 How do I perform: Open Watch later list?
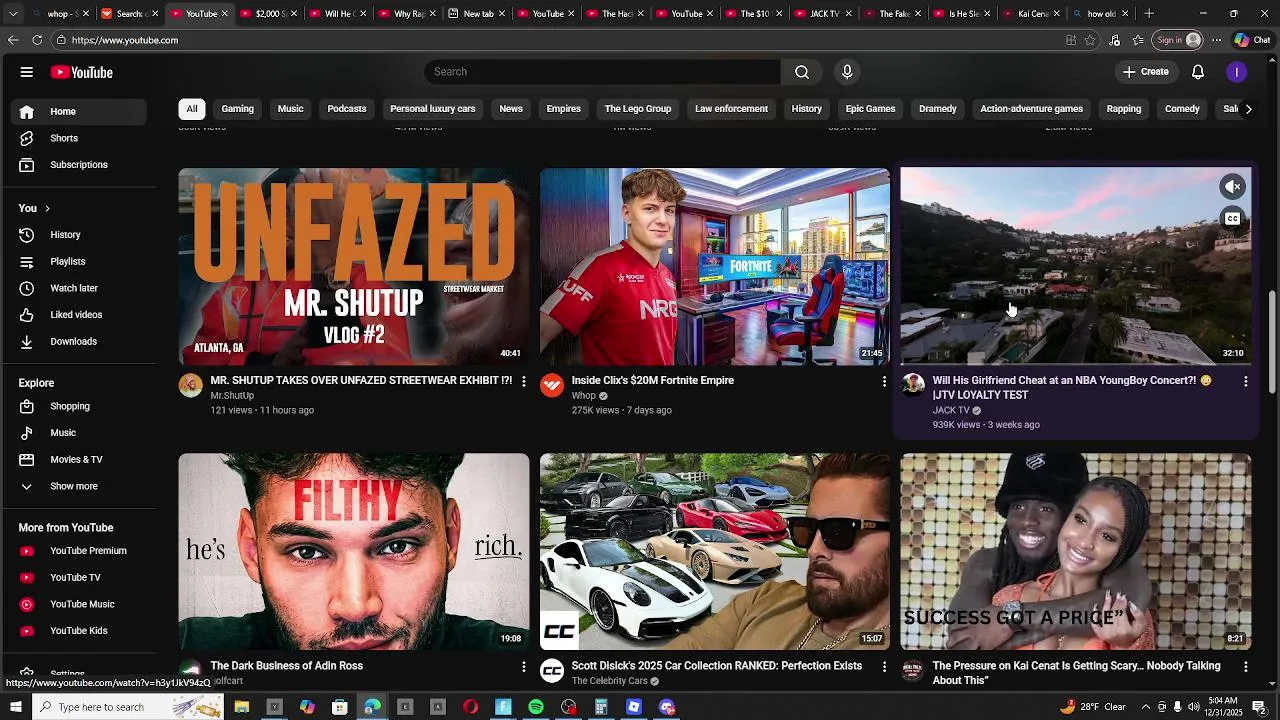[74, 288]
